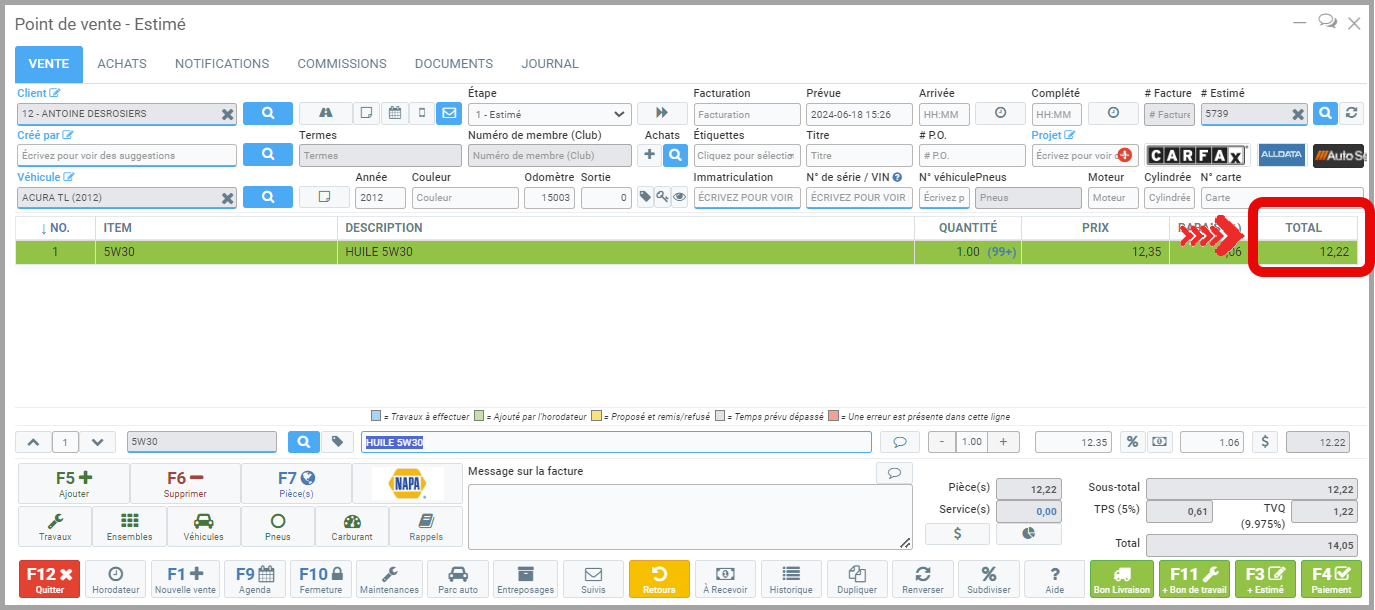The image size is (1375, 610).
Task: Clear the selected client ANTOINE DESROSIERS
Action: [227, 114]
